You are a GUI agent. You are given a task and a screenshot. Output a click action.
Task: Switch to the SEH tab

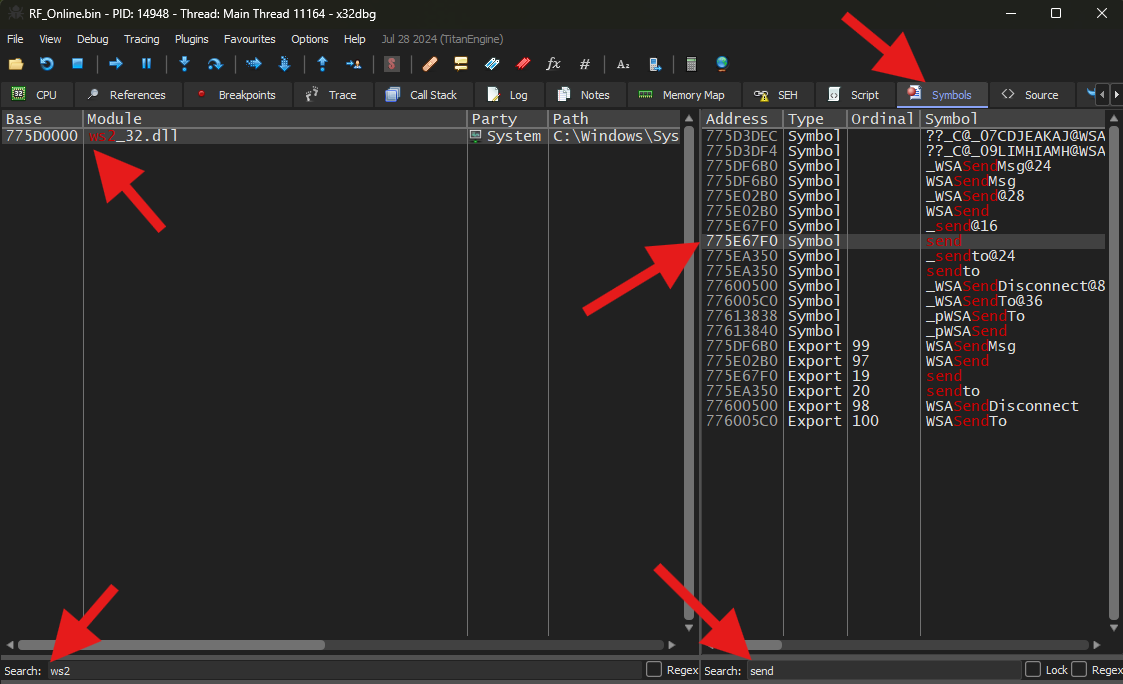(777, 95)
